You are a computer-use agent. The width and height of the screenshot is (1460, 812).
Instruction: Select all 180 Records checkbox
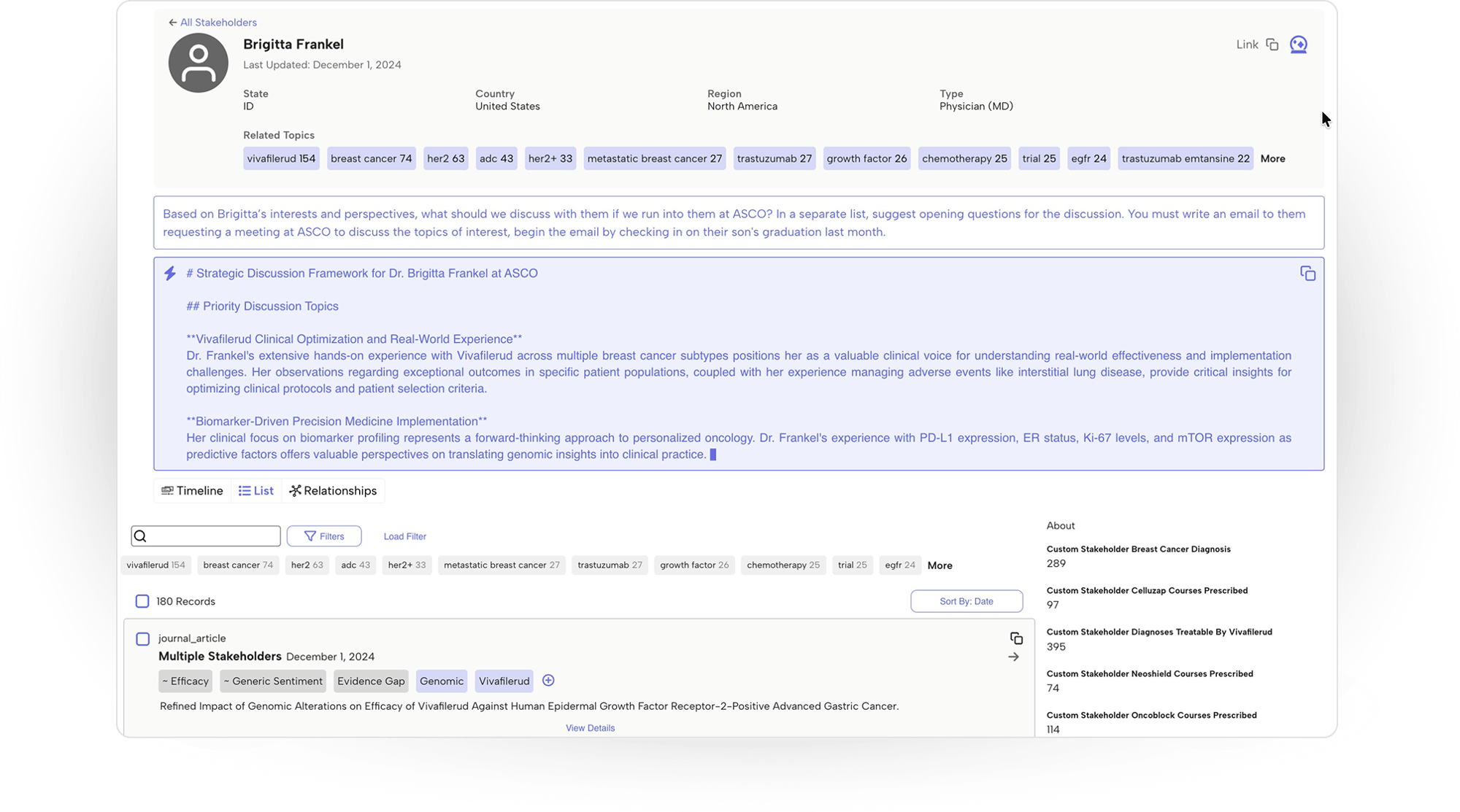142,601
